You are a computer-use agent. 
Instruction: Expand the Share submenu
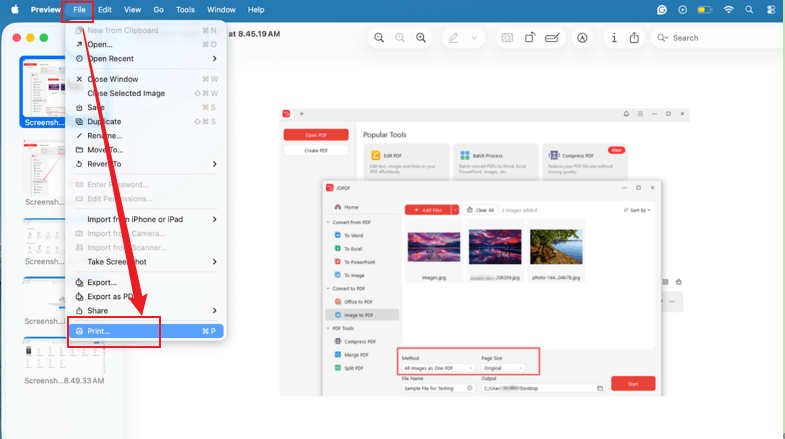pos(146,310)
